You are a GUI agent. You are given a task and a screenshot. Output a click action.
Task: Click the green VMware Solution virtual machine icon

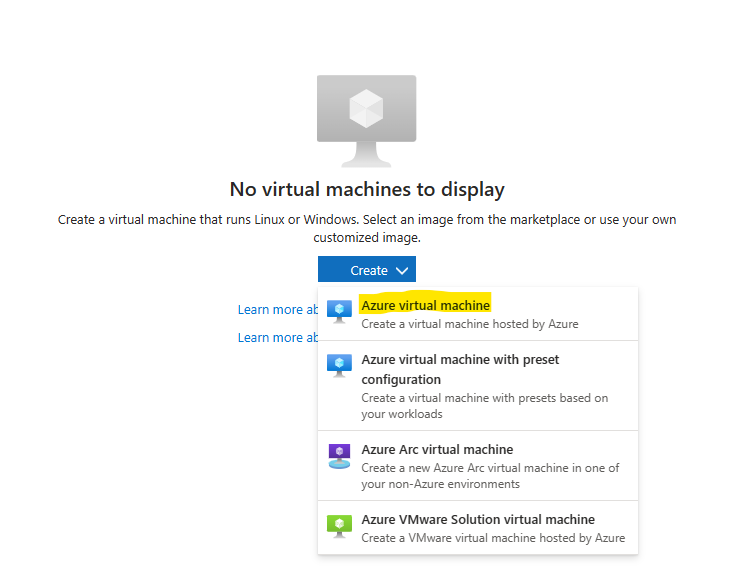[x=339, y=526]
